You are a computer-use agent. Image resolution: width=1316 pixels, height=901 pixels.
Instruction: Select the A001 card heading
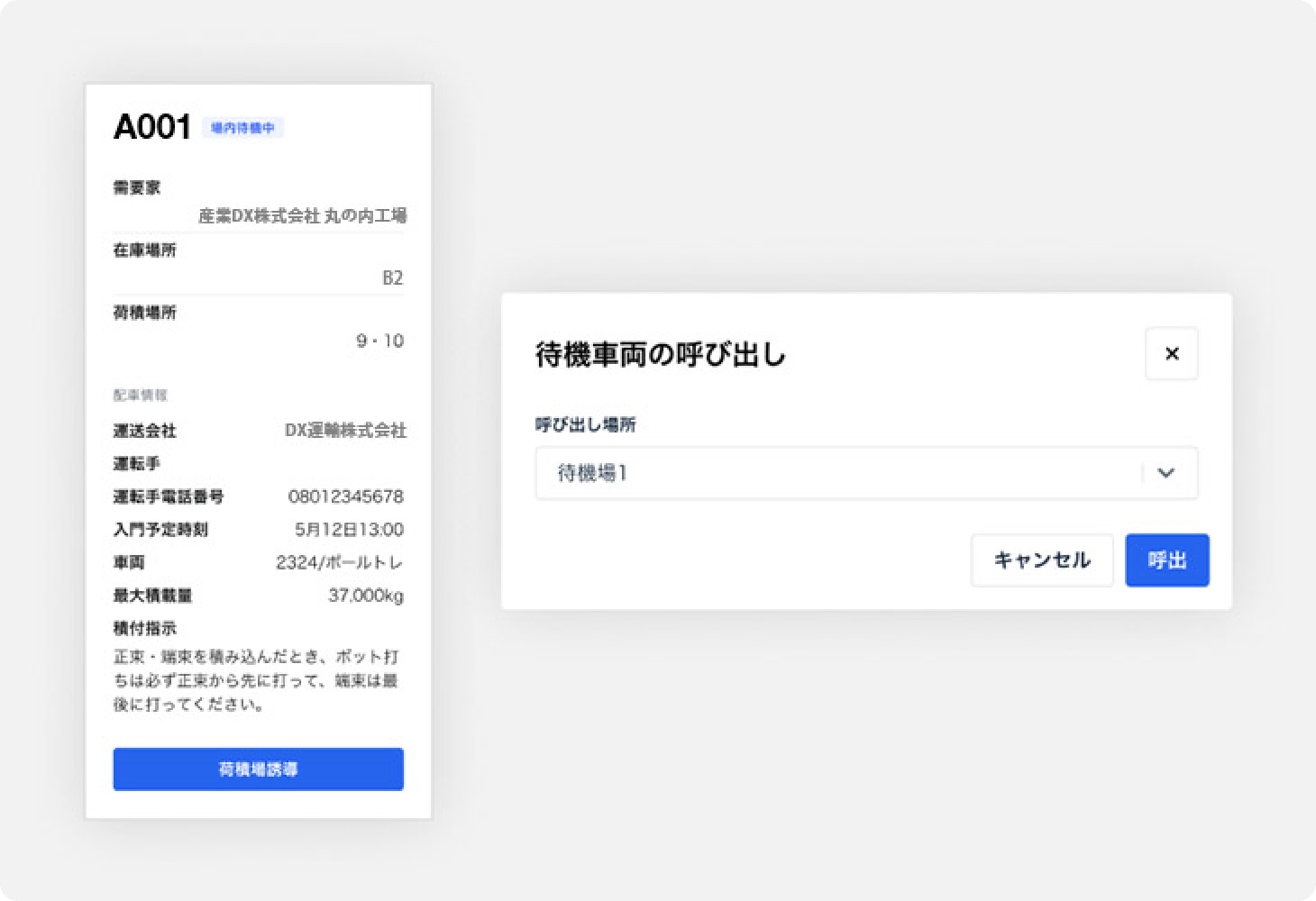tap(151, 127)
